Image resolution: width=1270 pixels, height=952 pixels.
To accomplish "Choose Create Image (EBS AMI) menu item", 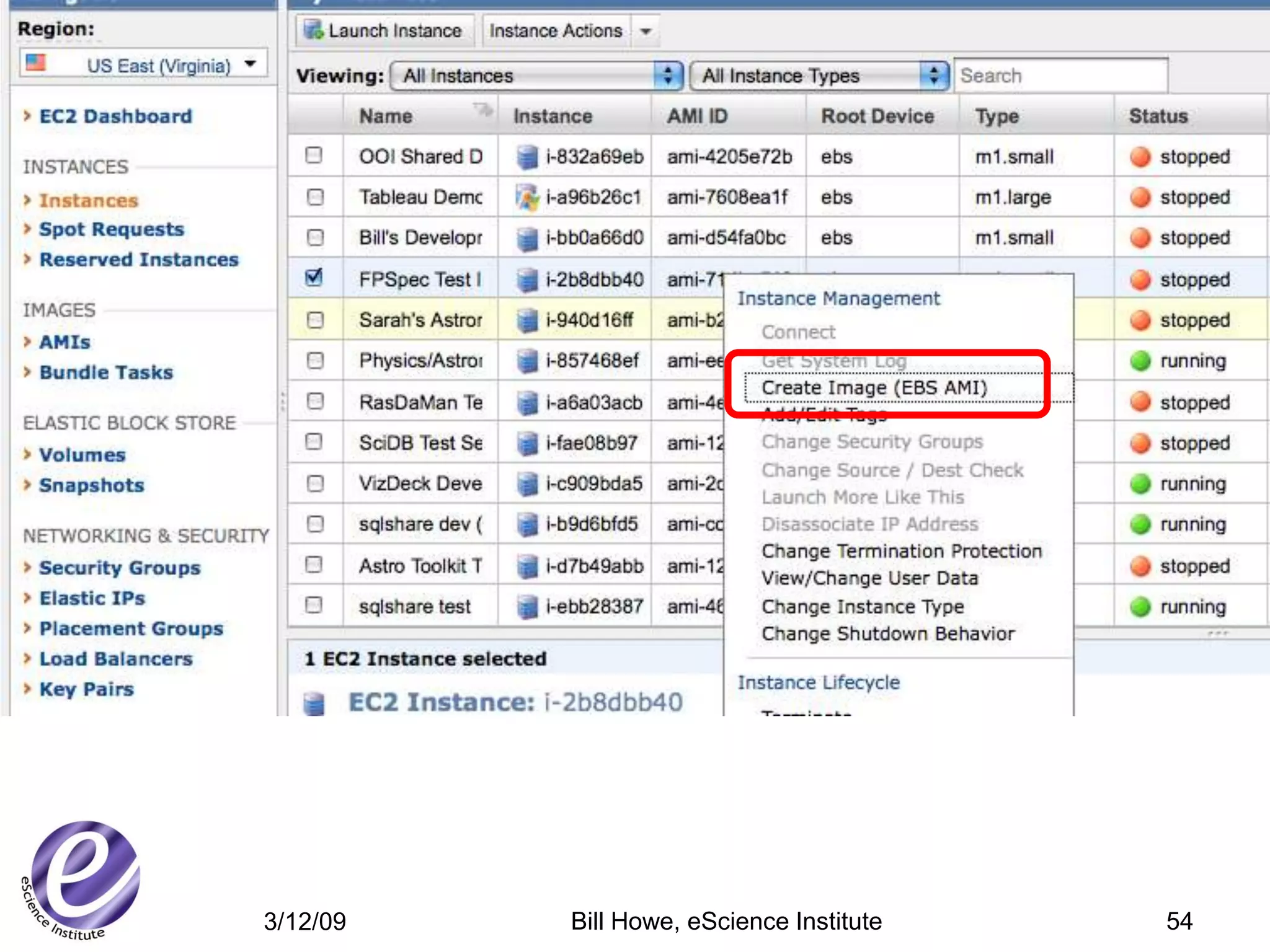I will (x=874, y=388).
